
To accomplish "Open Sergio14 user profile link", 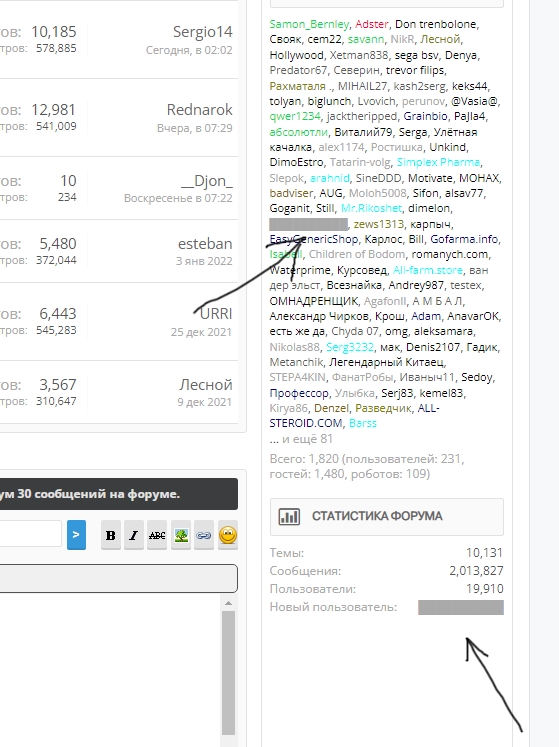I will point(203,32).
